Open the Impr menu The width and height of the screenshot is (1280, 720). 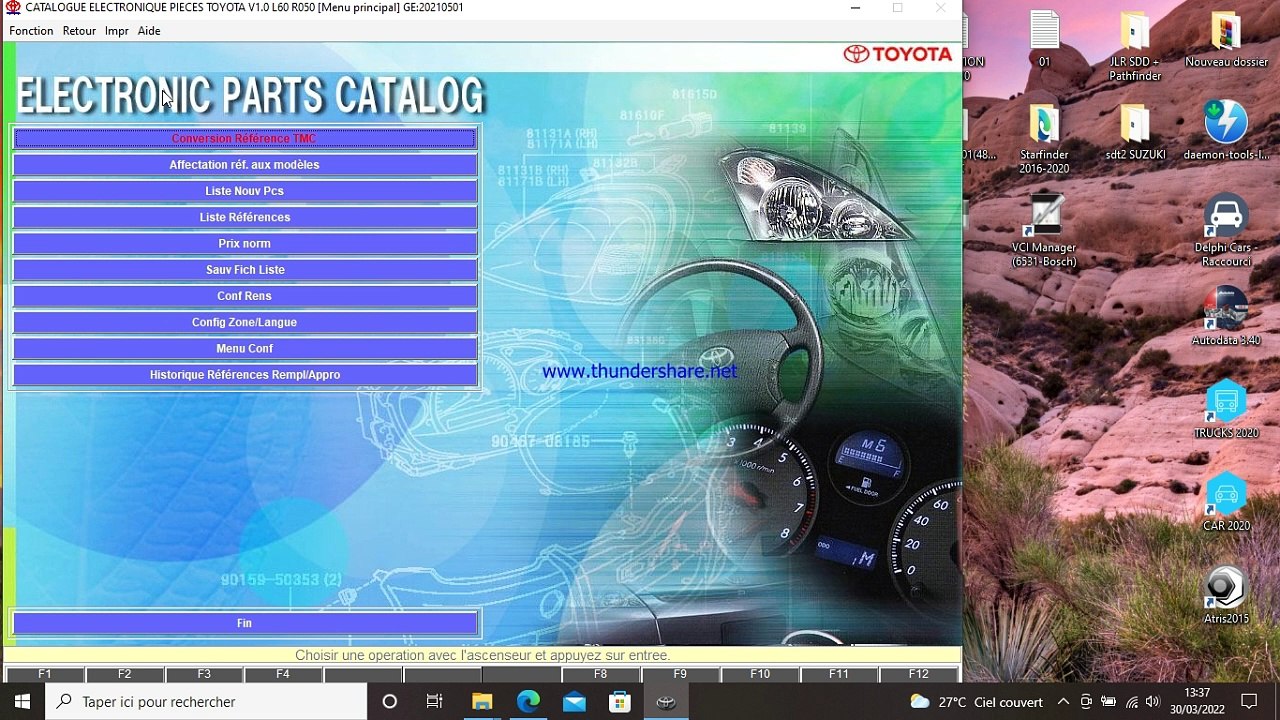click(x=117, y=31)
